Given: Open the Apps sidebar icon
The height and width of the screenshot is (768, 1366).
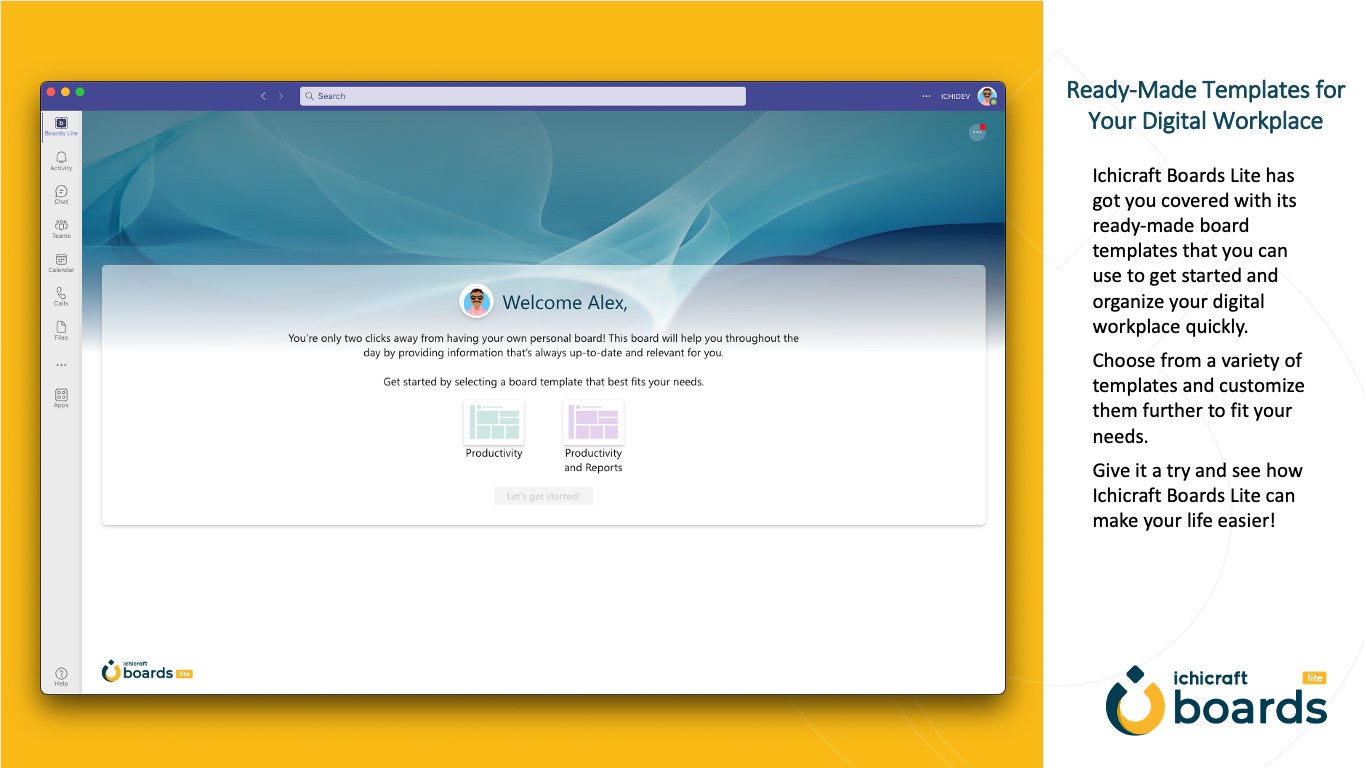Looking at the screenshot, I should 61,398.
